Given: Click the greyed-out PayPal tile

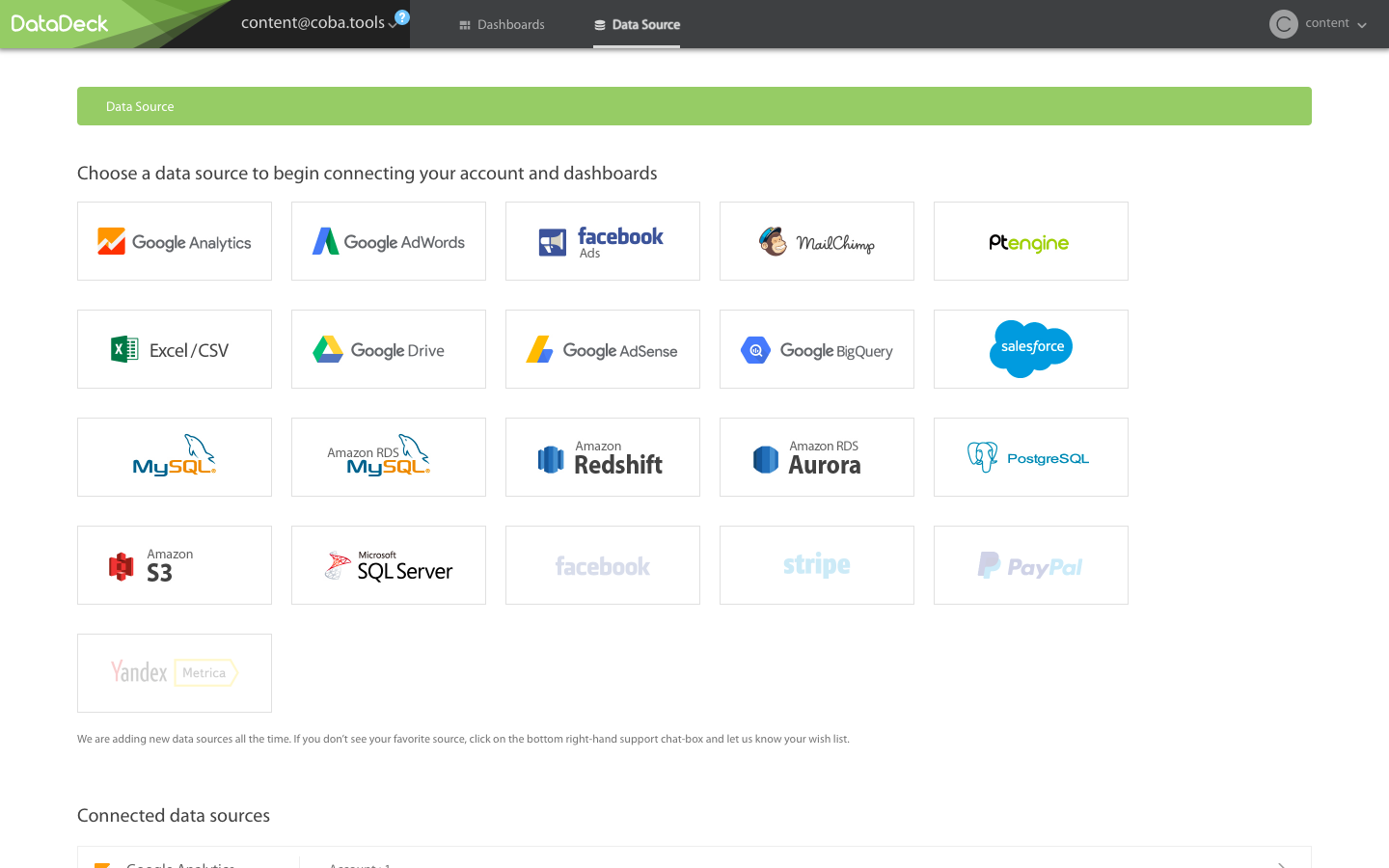Looking at the screenshot, I should pyautogui.click(x=1031, y=565).
